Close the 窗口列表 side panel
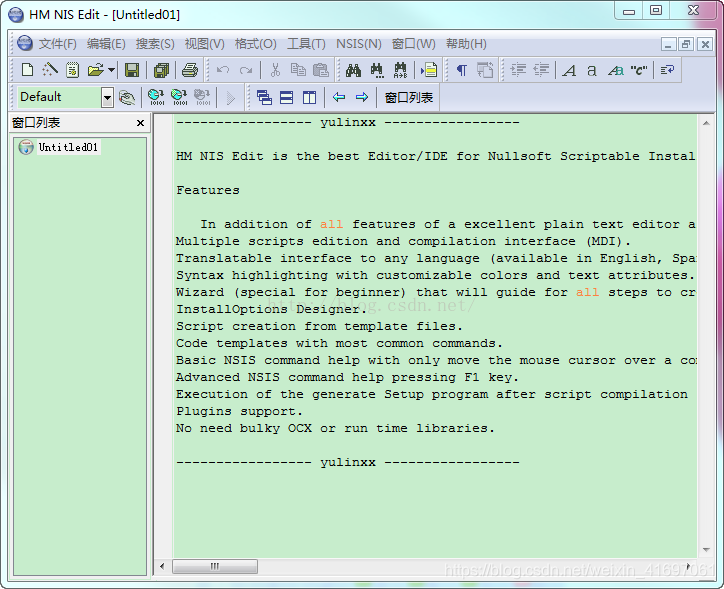This screenshot has width=724, height=589. pos(140,123)
